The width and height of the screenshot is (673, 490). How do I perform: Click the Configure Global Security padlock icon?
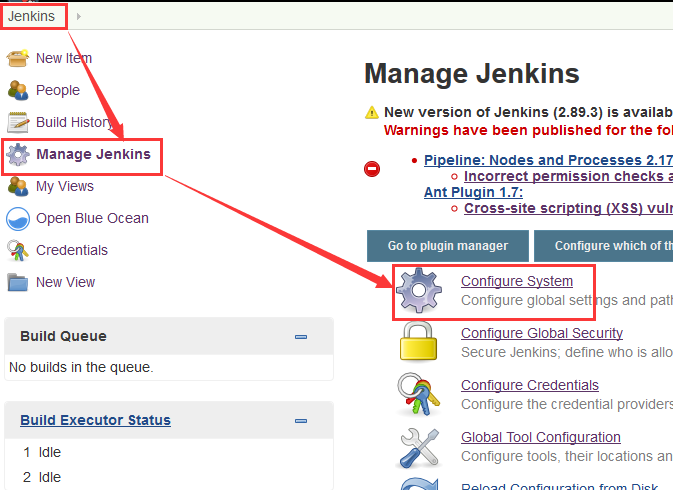(x=418, y=342)
